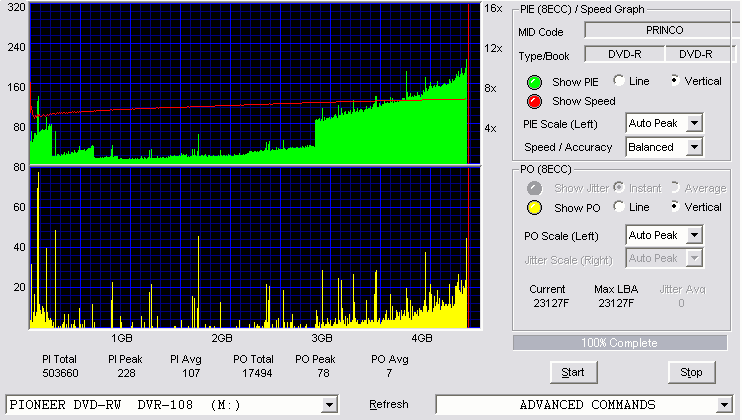Open Jitter Scale (Right) dropdown arrow
742x420 pixels.
point(694,258)
